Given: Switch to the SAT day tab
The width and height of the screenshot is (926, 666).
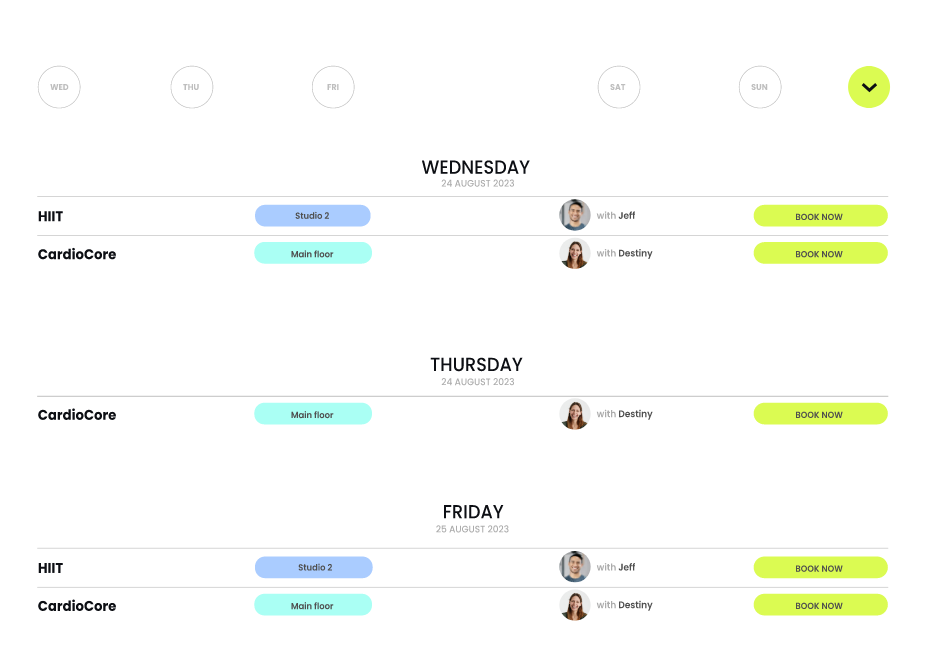Looking at the screenshot, I should click(x=618, y=87).
